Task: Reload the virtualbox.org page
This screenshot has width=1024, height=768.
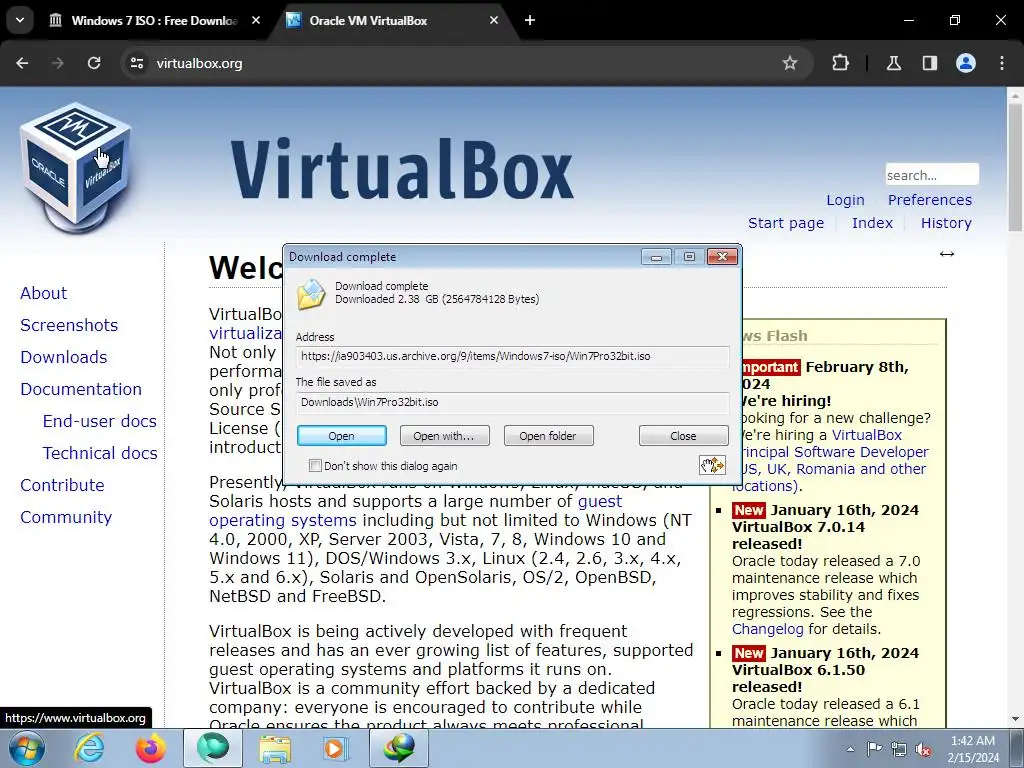Action: (94, 63)
